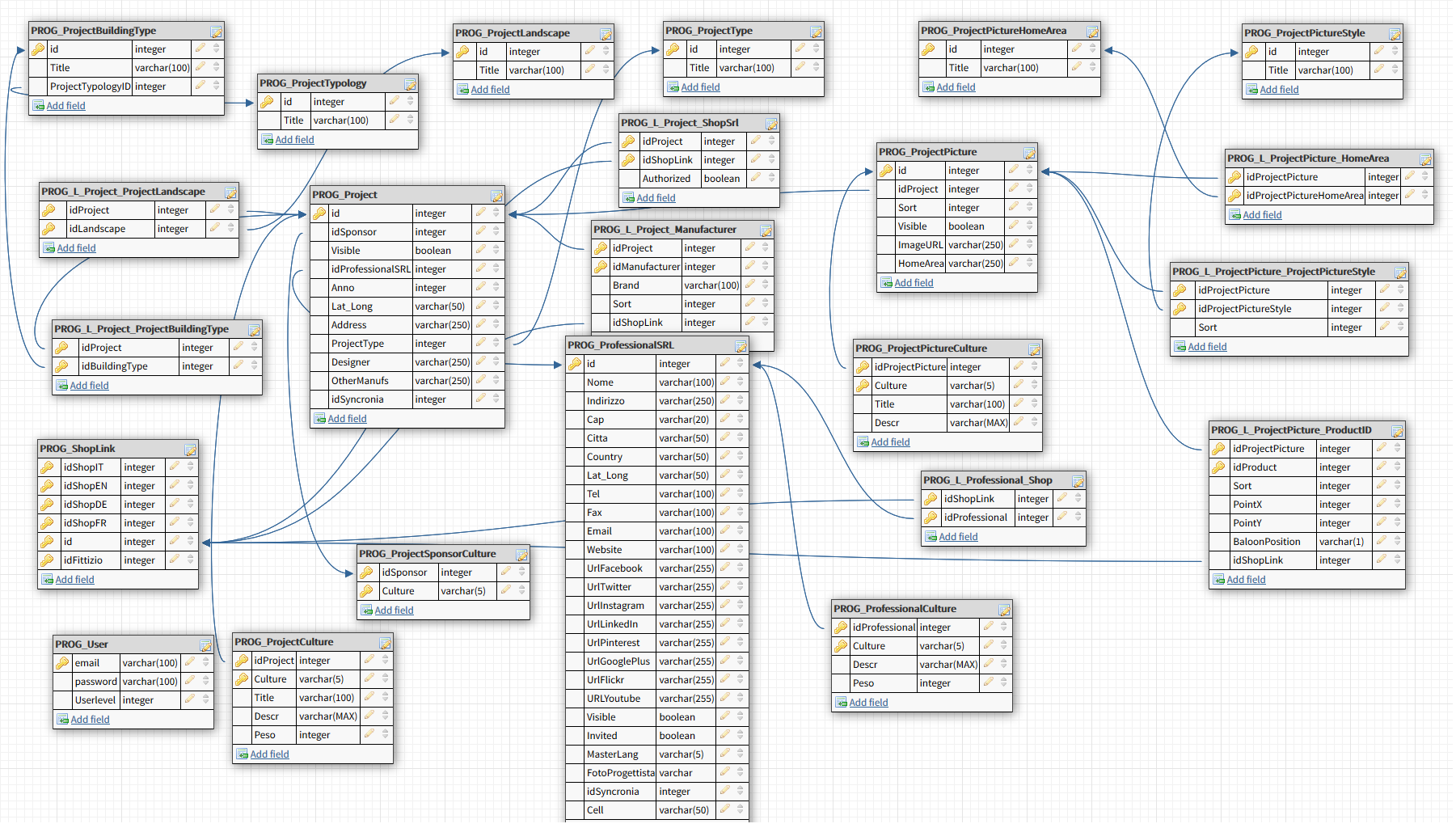Open edit icon in PROG_Project table header

(496, 196)
